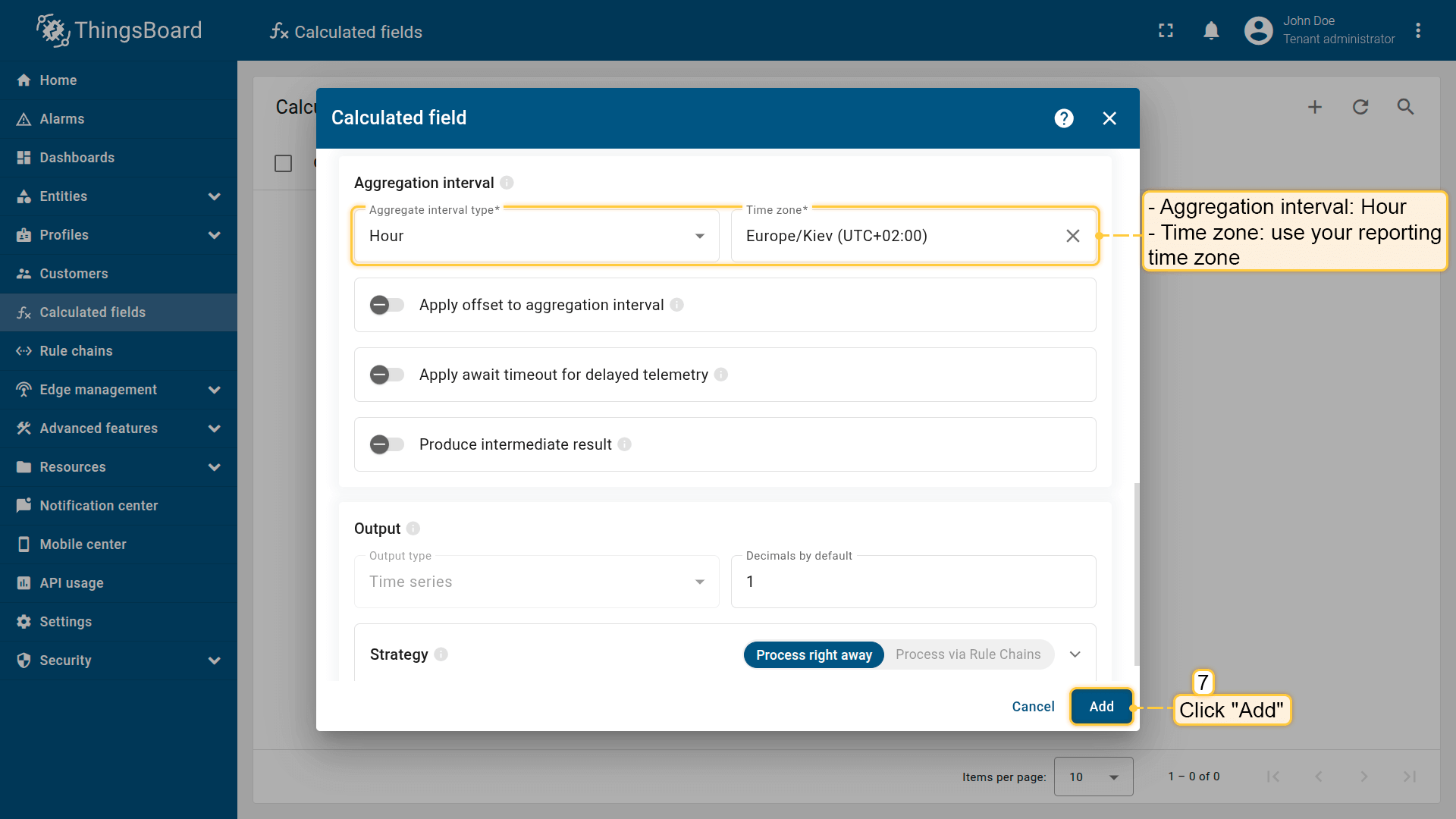The image size is (1456, 819).
Task: Clear the Time zone field value
Action: pyautogui.click(x=1072, y=236)
